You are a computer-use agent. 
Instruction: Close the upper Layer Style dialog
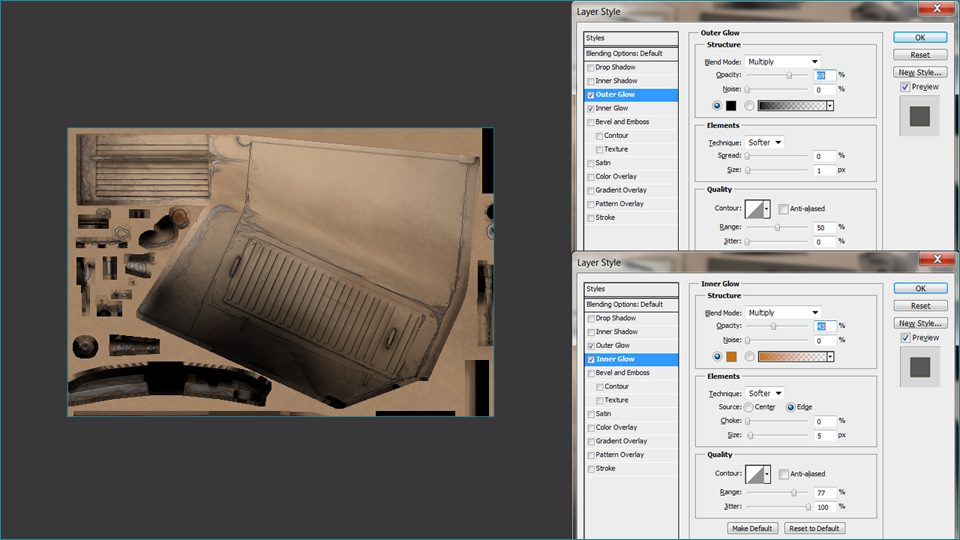tap(937, 8)
